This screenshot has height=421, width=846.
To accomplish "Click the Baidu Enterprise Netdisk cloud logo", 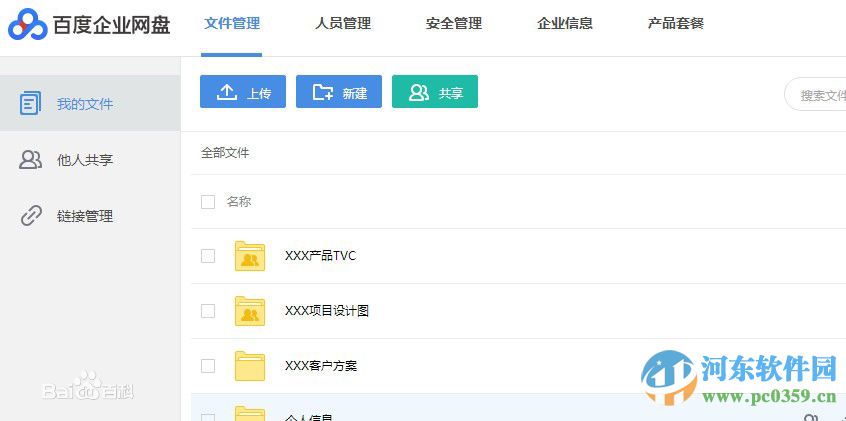I will tap(28, 25).
